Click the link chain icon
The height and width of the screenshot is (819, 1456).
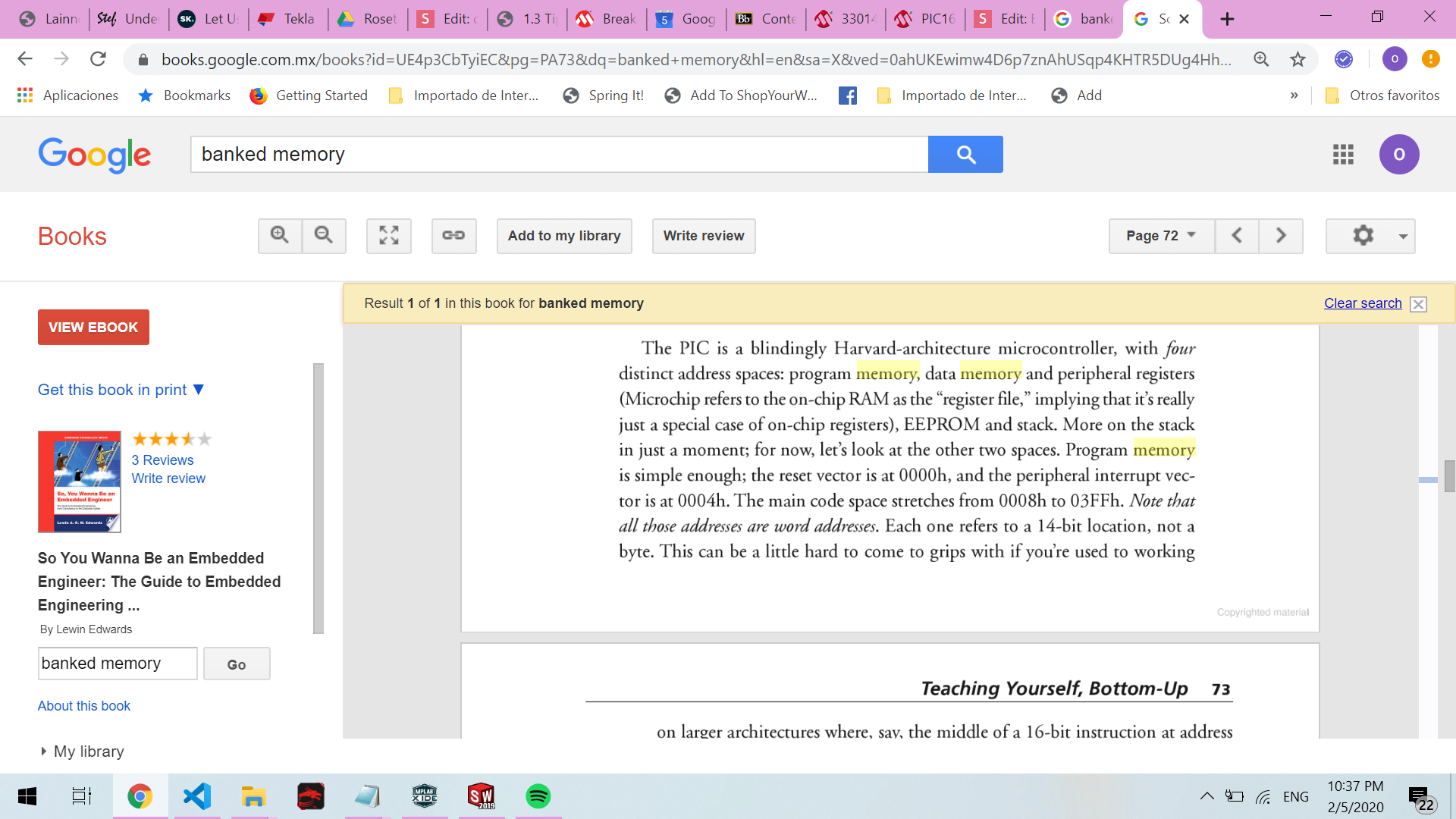tap(453, 236)
